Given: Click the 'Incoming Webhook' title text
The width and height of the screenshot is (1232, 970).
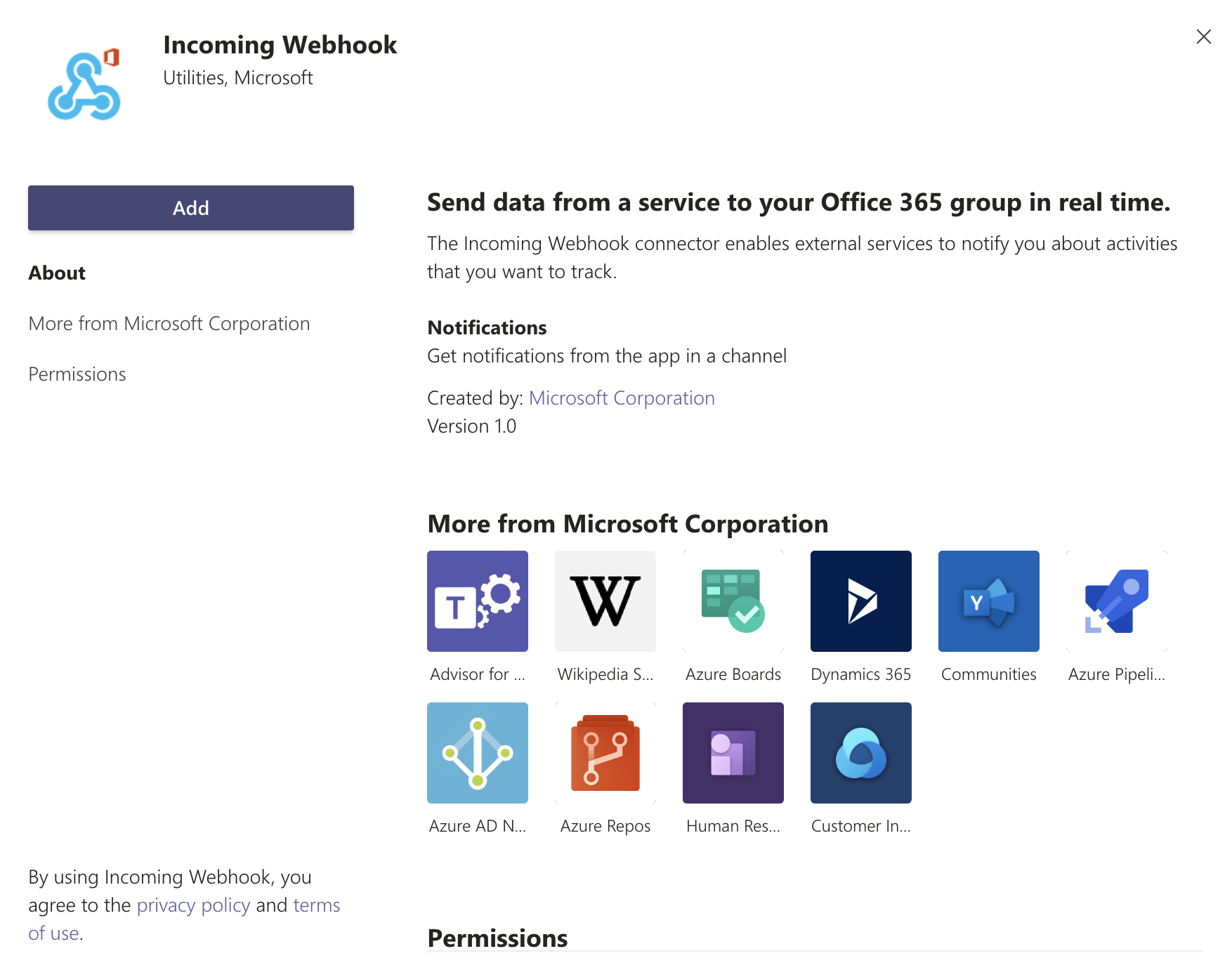Looking at the screenshot, I should tap(280, 45).
